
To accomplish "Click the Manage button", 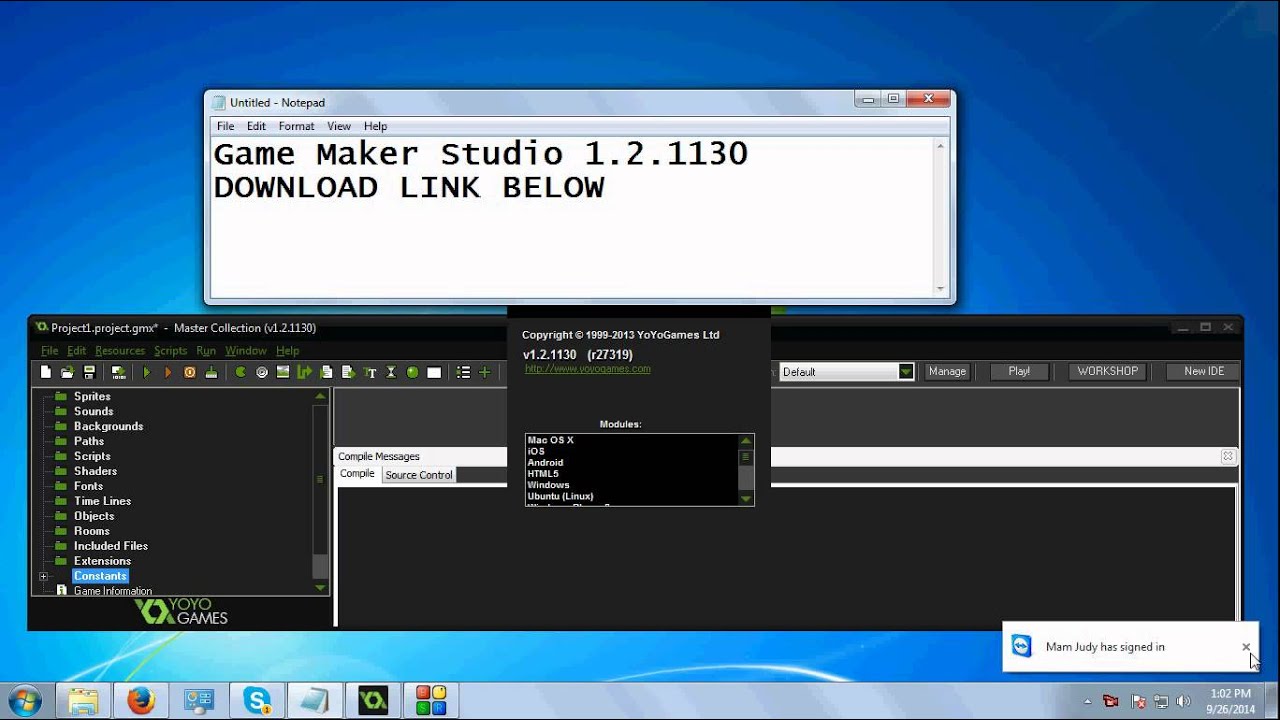I will 947,371.
